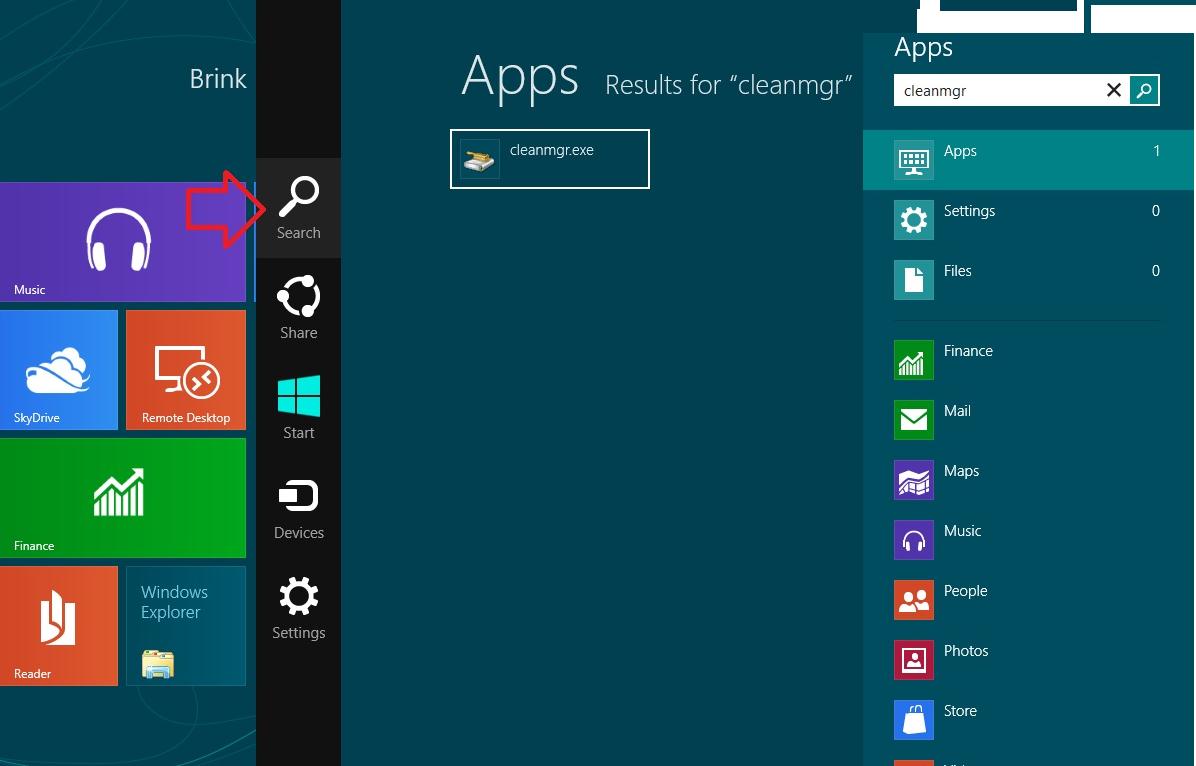Open the Devices charm

click(x=298, y=507)
